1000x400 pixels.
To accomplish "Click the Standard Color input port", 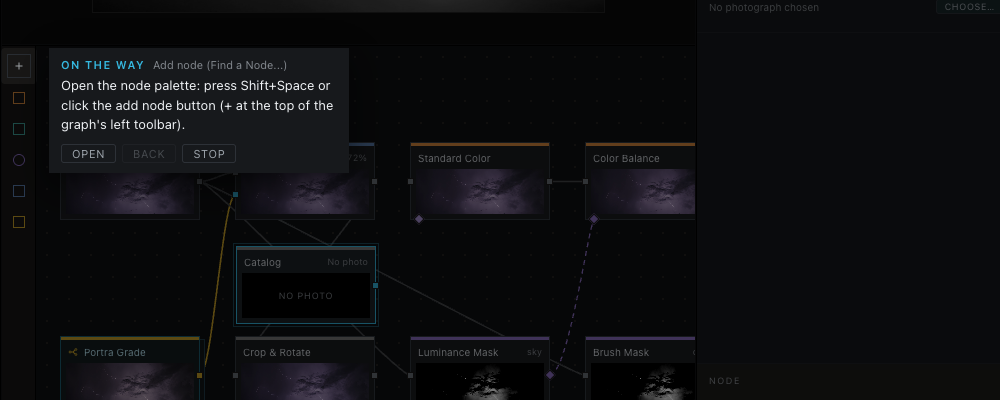I will tap(411, 182).
